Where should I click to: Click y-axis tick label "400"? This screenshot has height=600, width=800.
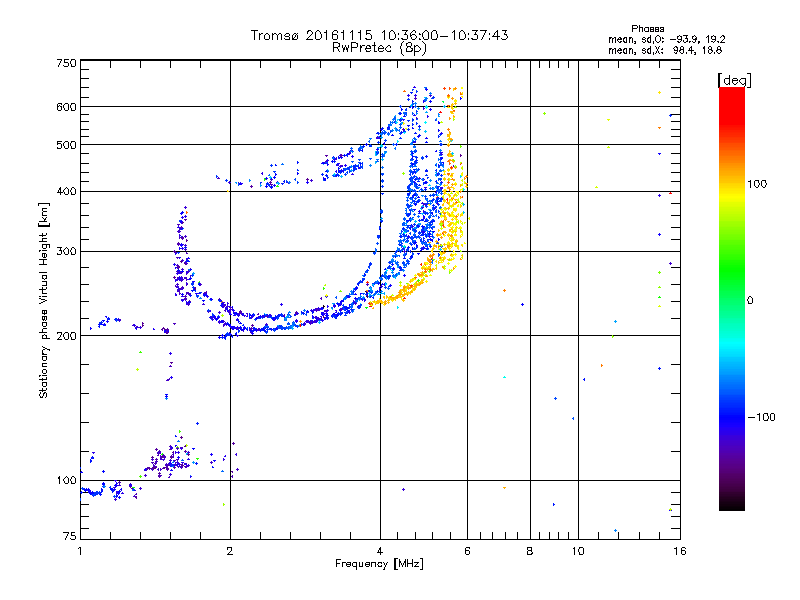click(x=66, y=192)
